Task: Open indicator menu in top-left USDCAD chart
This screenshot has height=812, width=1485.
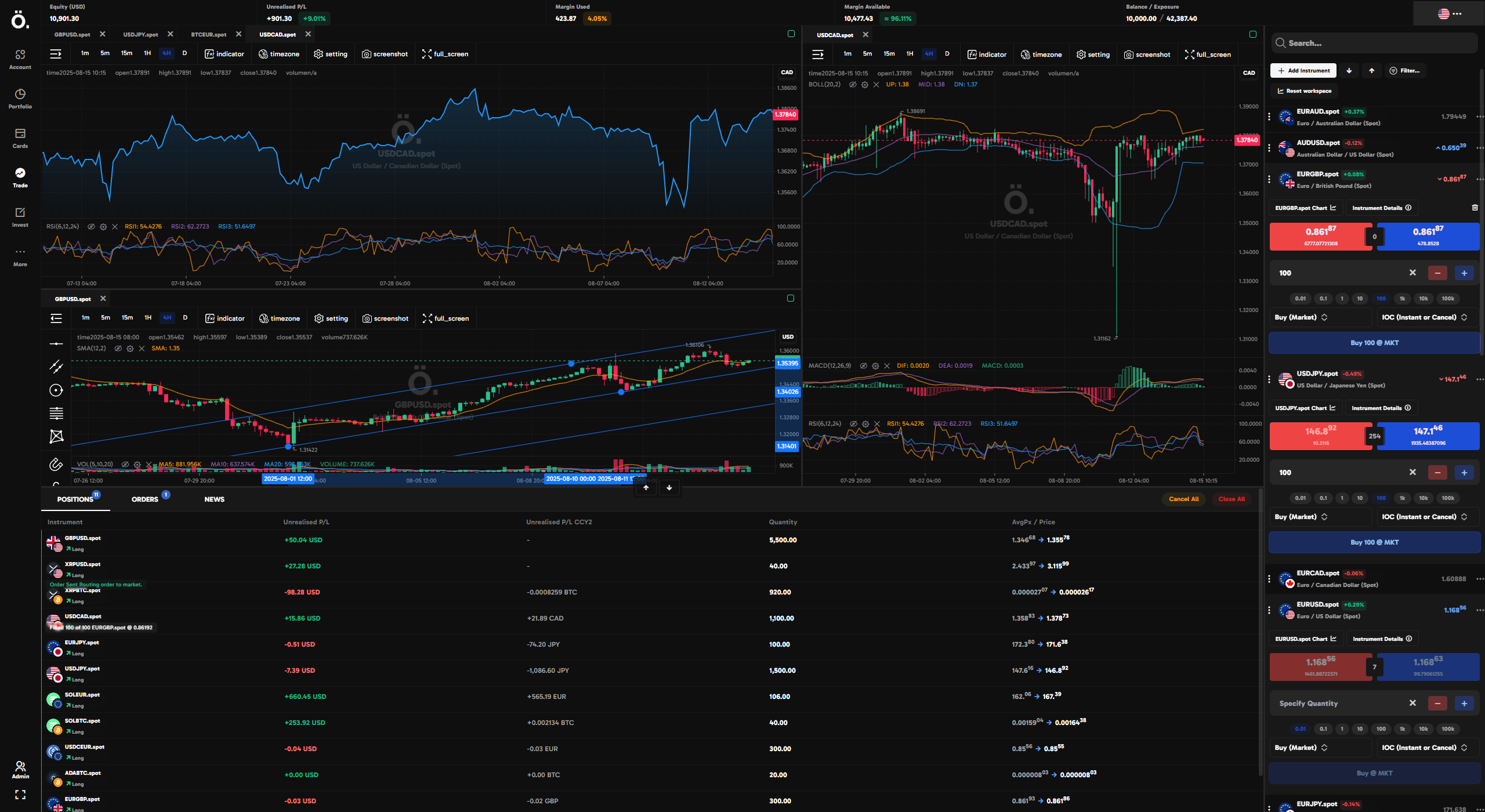Action: tap(224, 54)
